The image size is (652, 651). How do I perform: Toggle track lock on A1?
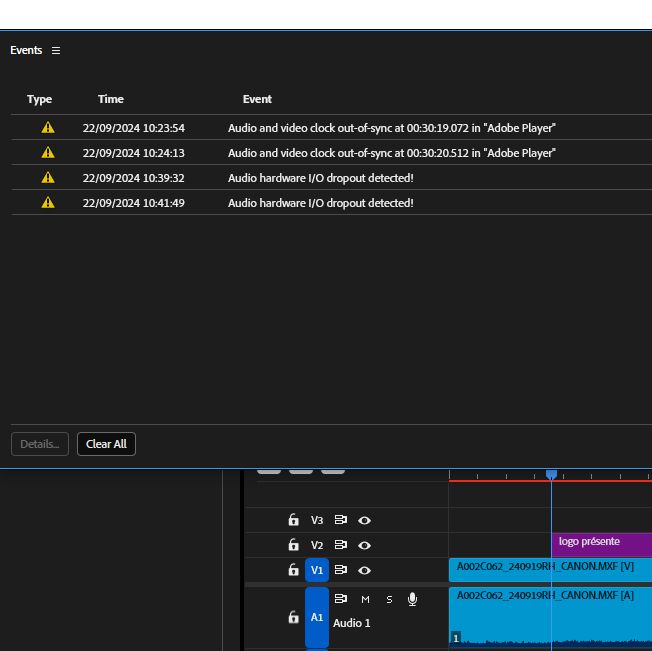pyautogui.click(x=294, y=617)
